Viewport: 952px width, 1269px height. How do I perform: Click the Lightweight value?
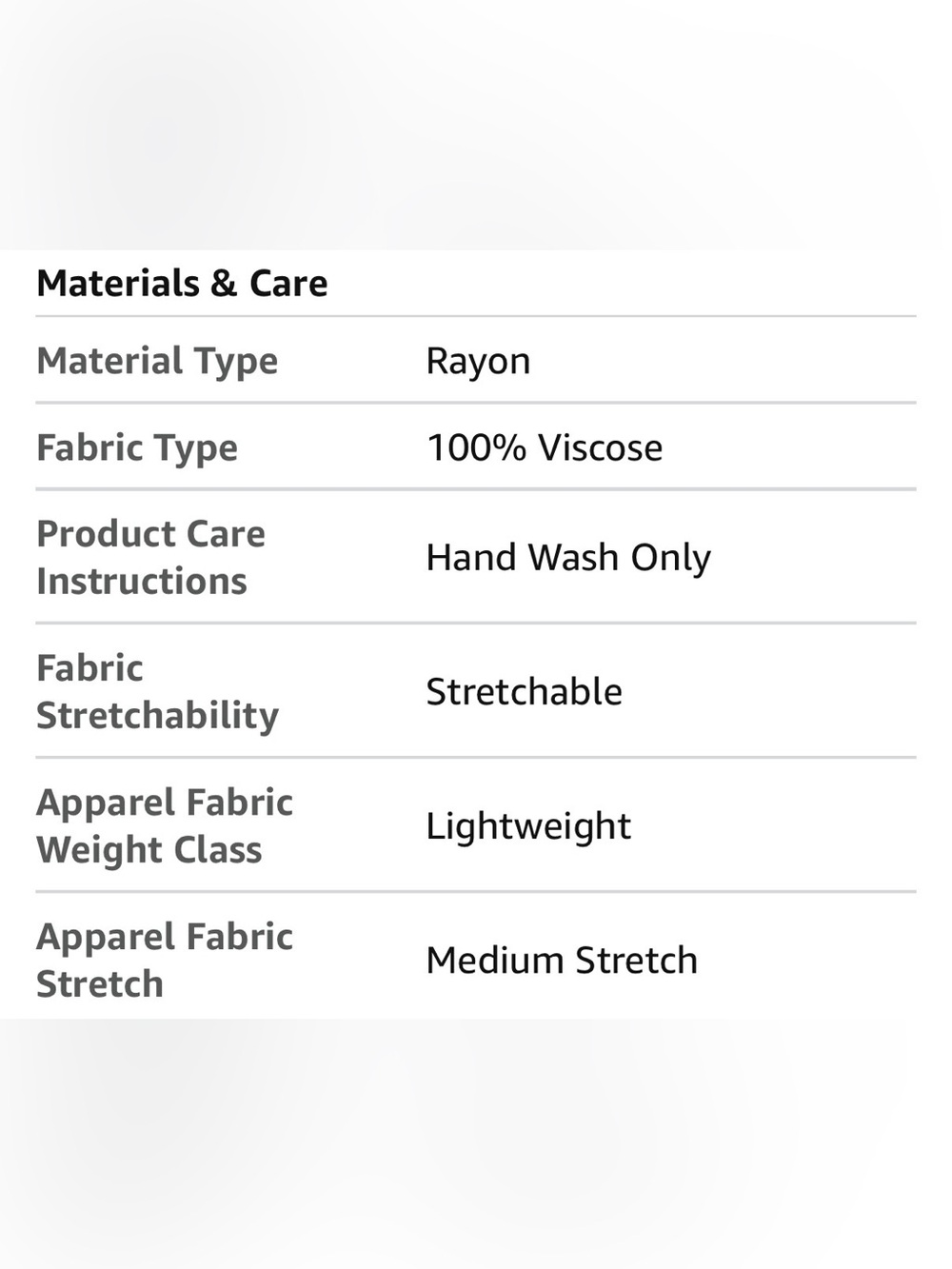(528, 826)
